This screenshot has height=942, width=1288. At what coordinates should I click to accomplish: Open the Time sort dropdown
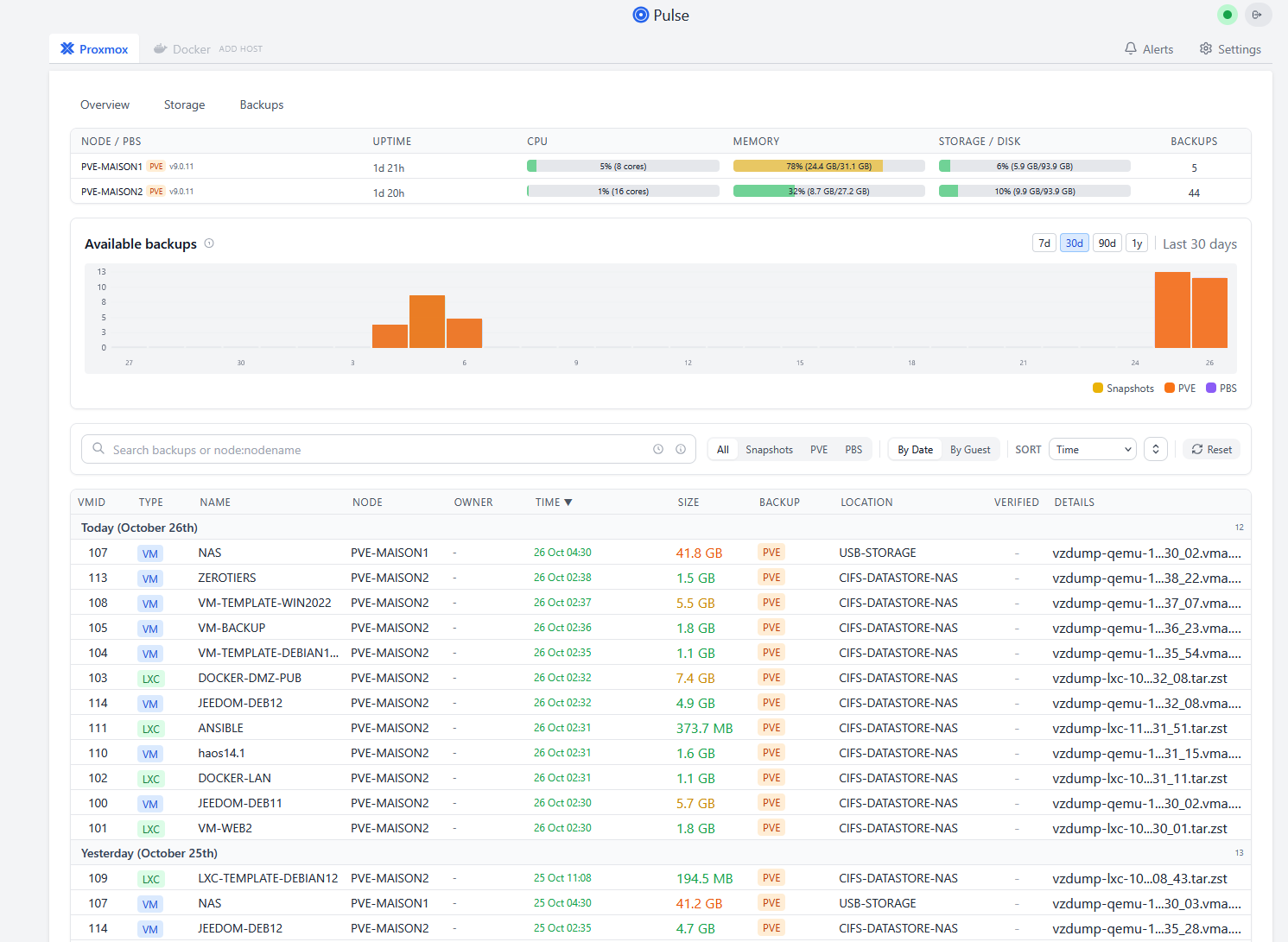1092,449
